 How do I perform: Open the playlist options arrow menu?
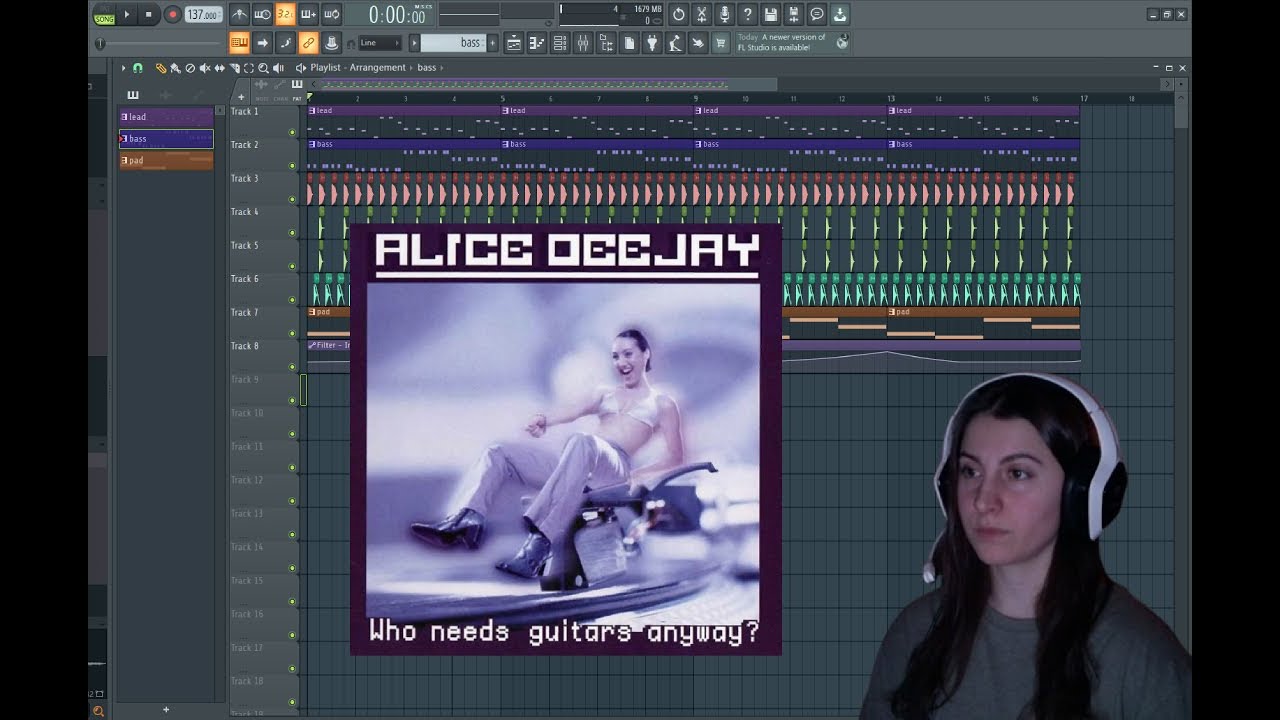click(123, 68)
